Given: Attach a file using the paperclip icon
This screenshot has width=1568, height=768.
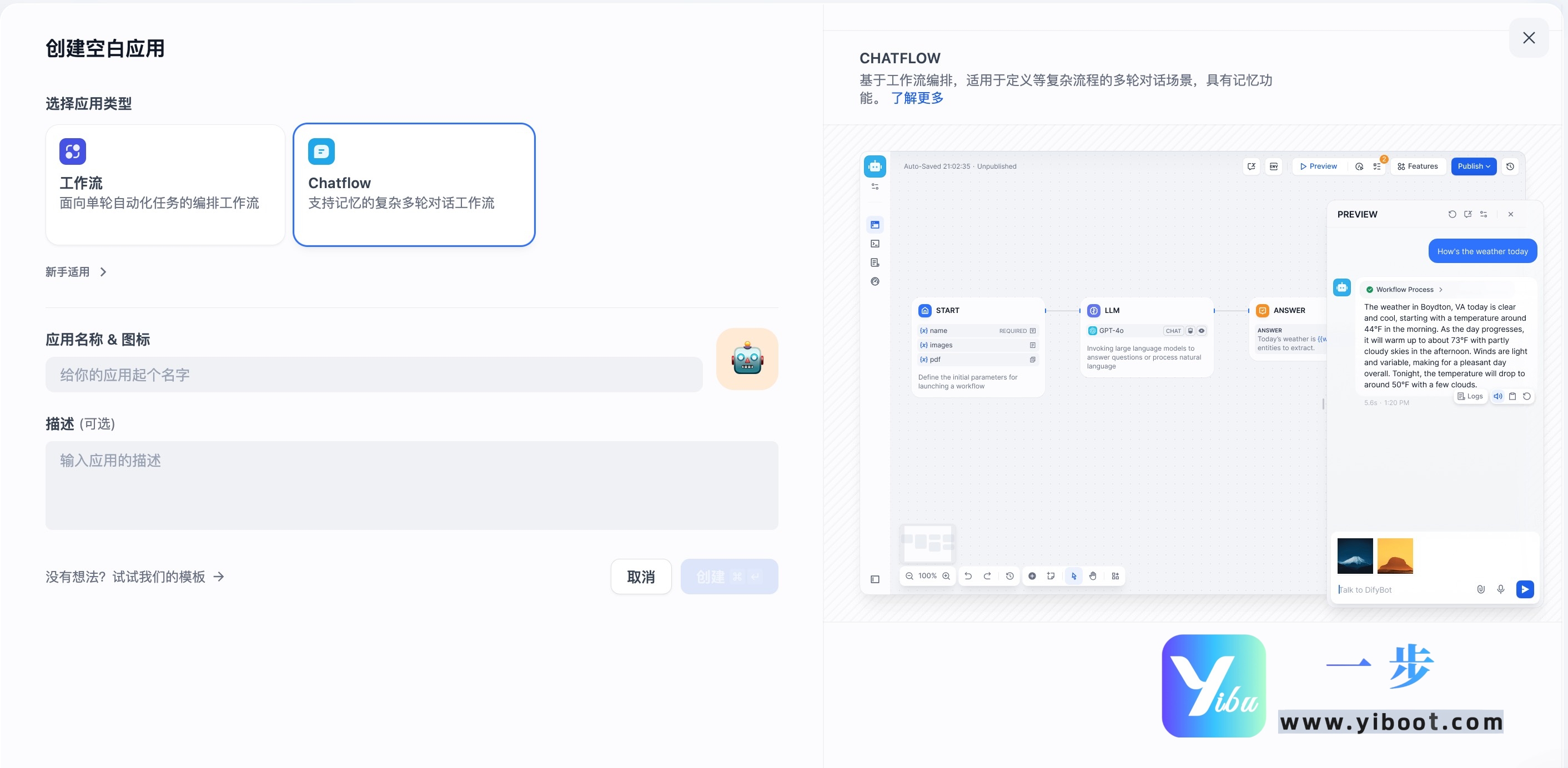Looking at the screenshot, I should (1481, 589).
